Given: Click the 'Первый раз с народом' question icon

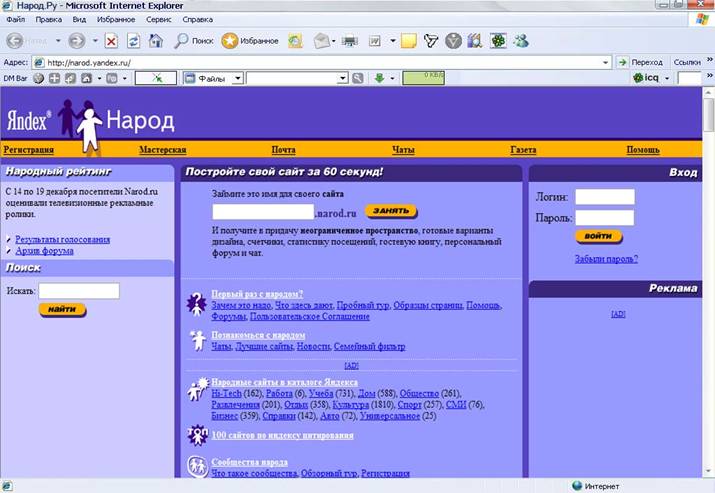Looking at the screenshot, I should click(x=197, y=304).
